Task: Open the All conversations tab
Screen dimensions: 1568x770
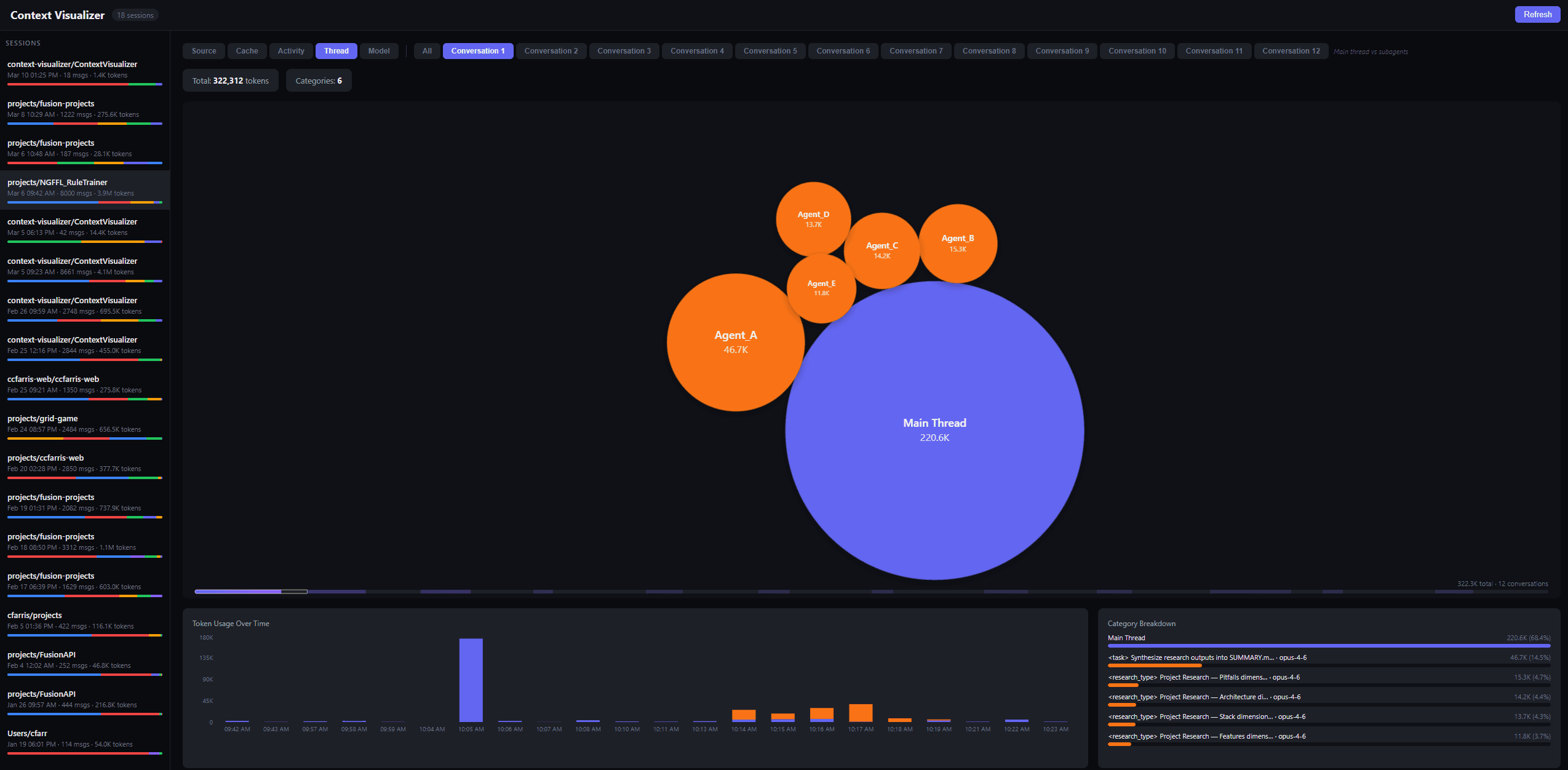Action: click(x=426, y=51)
